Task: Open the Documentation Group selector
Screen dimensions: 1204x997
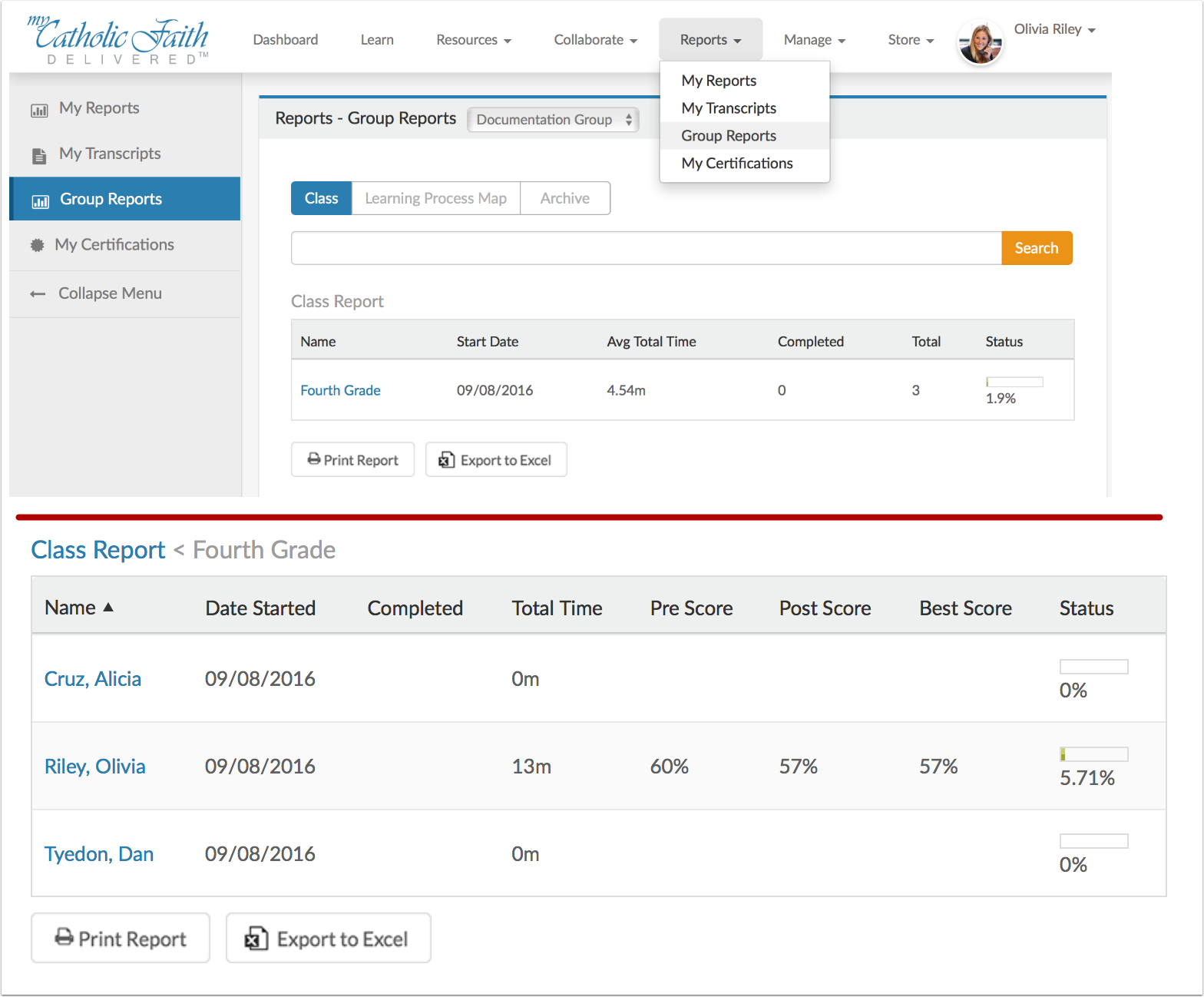Action: pos(553,120)
